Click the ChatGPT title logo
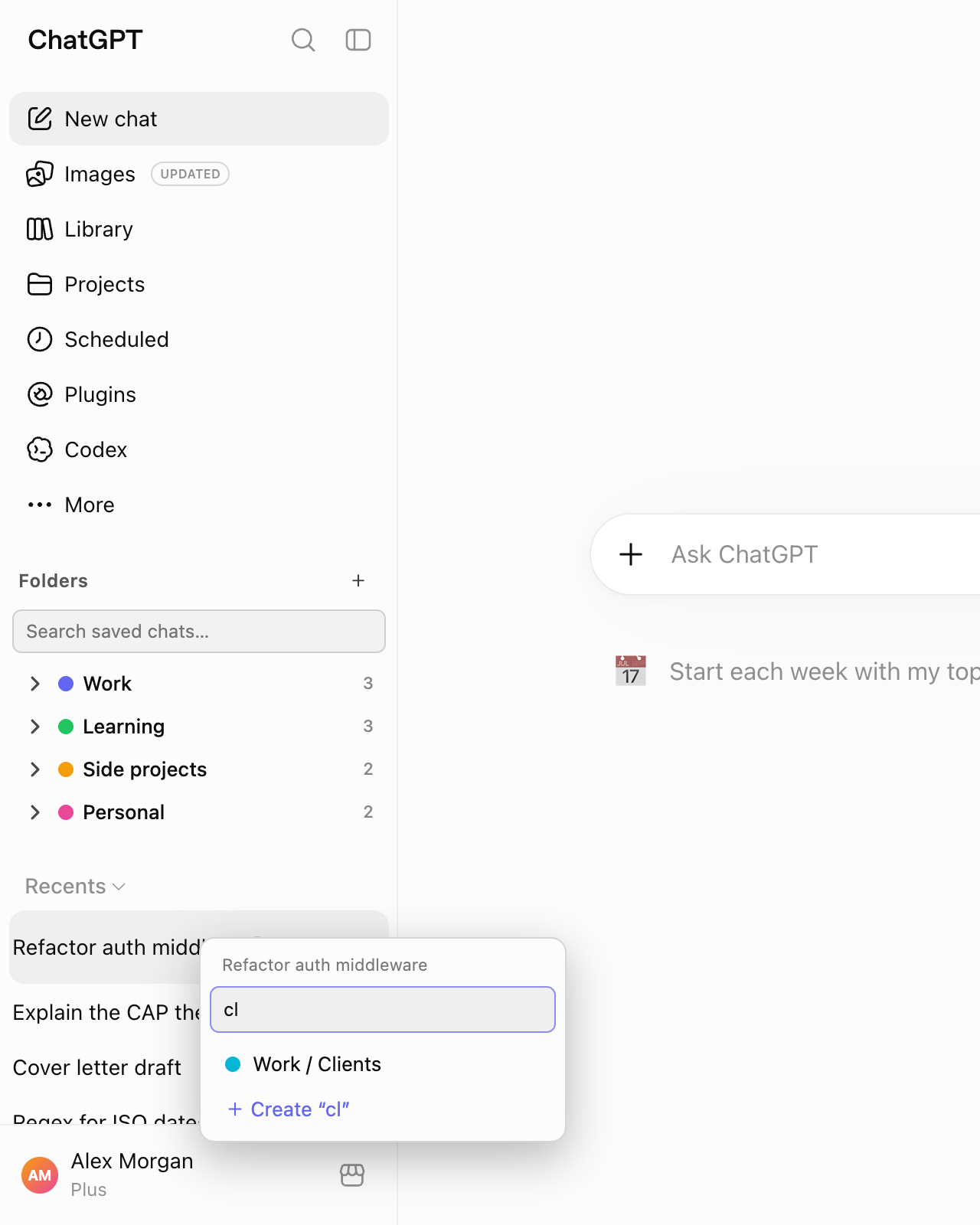This screenshot has height=1225, width=980. (x=85, y=40)
